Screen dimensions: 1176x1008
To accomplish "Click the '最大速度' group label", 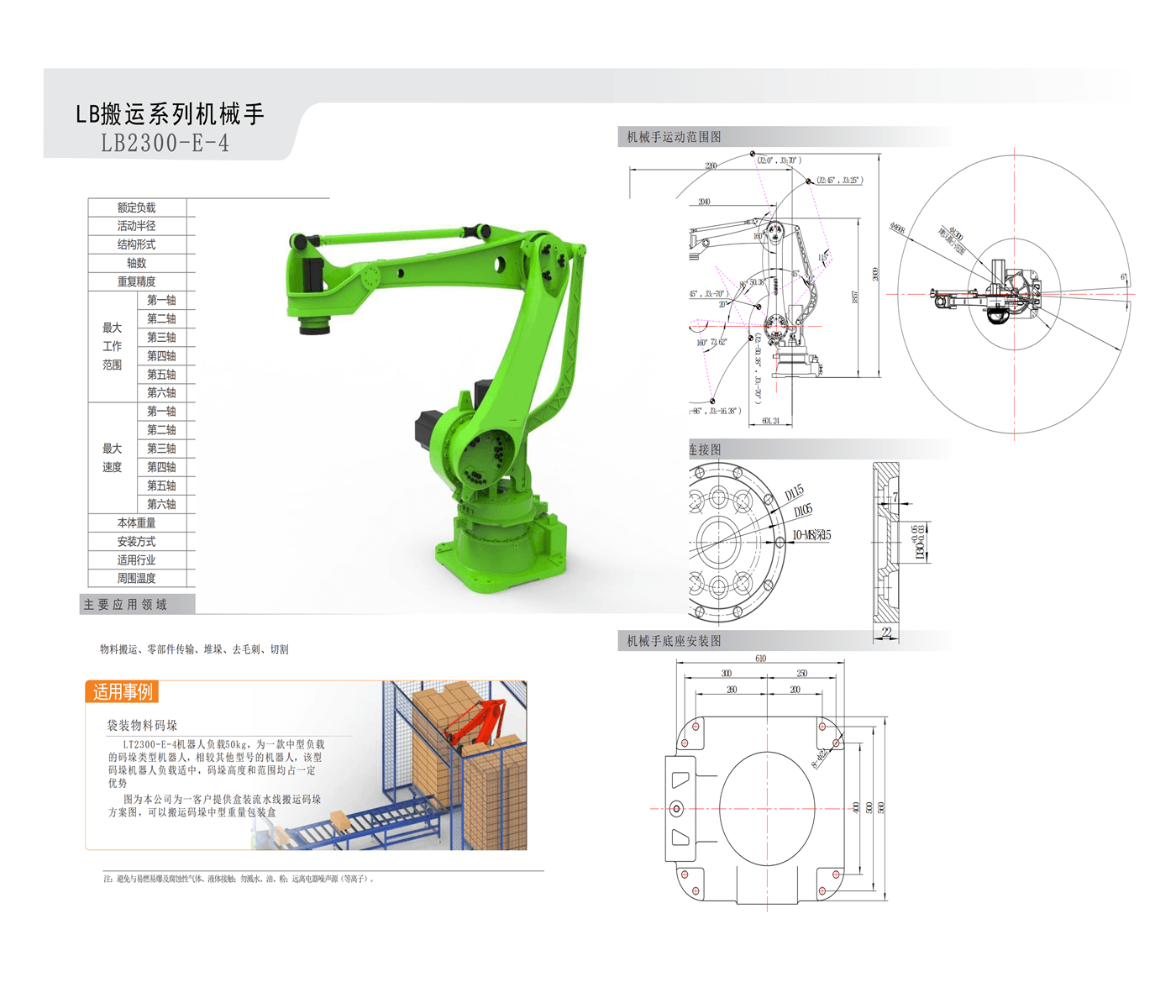I will [112, 458].
